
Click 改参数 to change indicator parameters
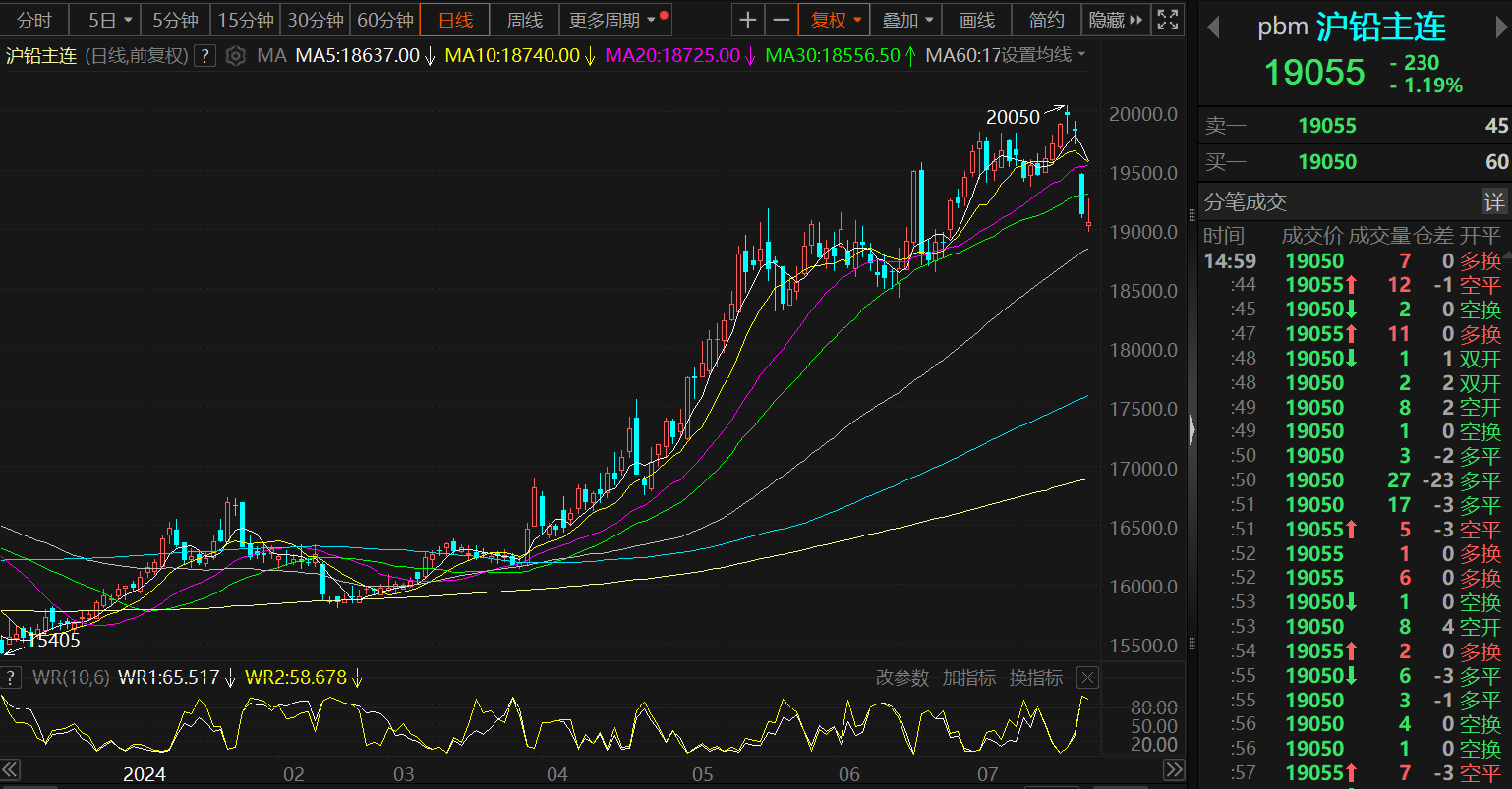900,677
